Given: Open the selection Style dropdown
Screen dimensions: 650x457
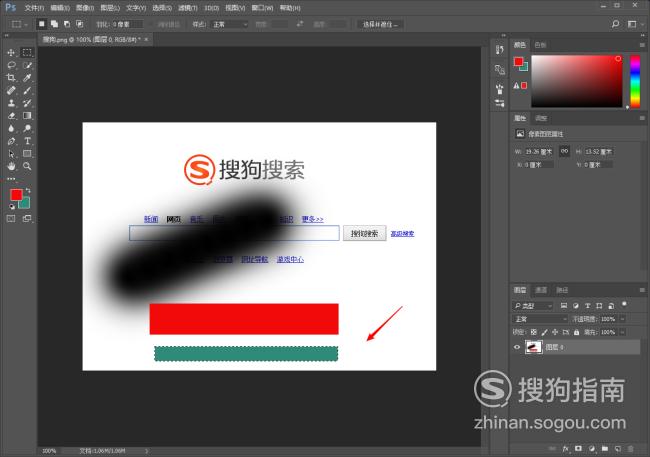Looking at the screenshot, I should 229,24.
